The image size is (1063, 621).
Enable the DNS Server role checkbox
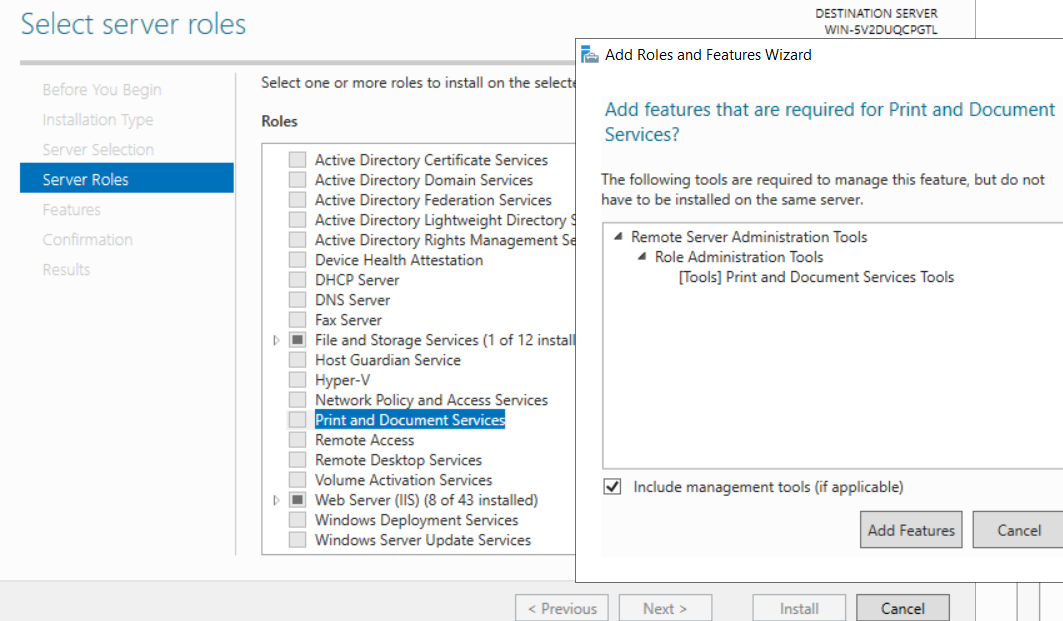[x=297, y=300]
